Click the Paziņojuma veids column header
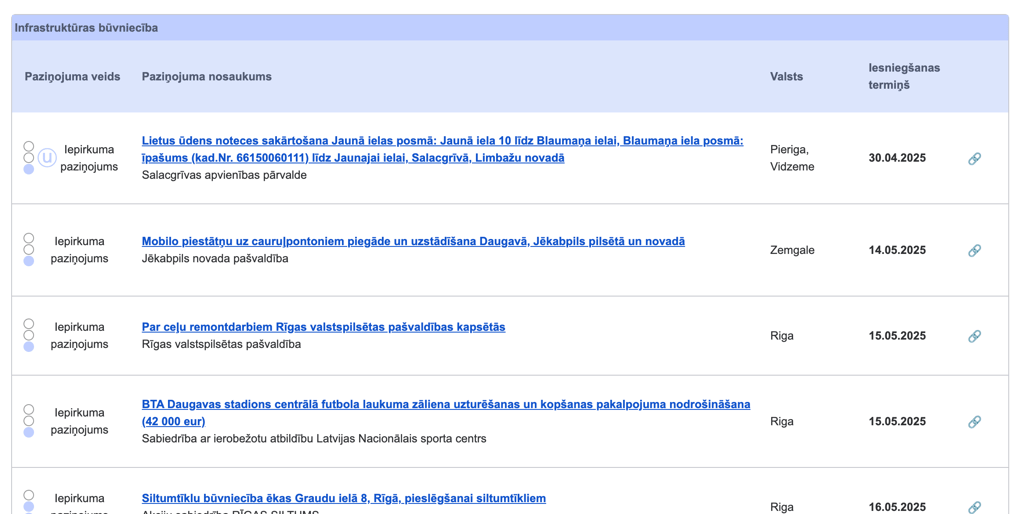The width and height of the screenshot is (1024, 514). 72,76
